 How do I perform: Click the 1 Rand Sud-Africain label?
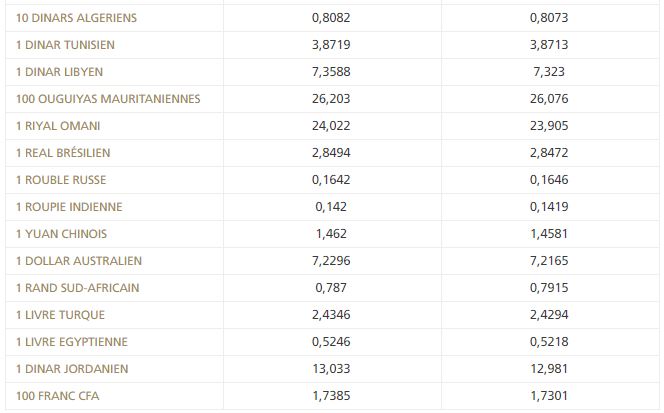tap(77, 288)
